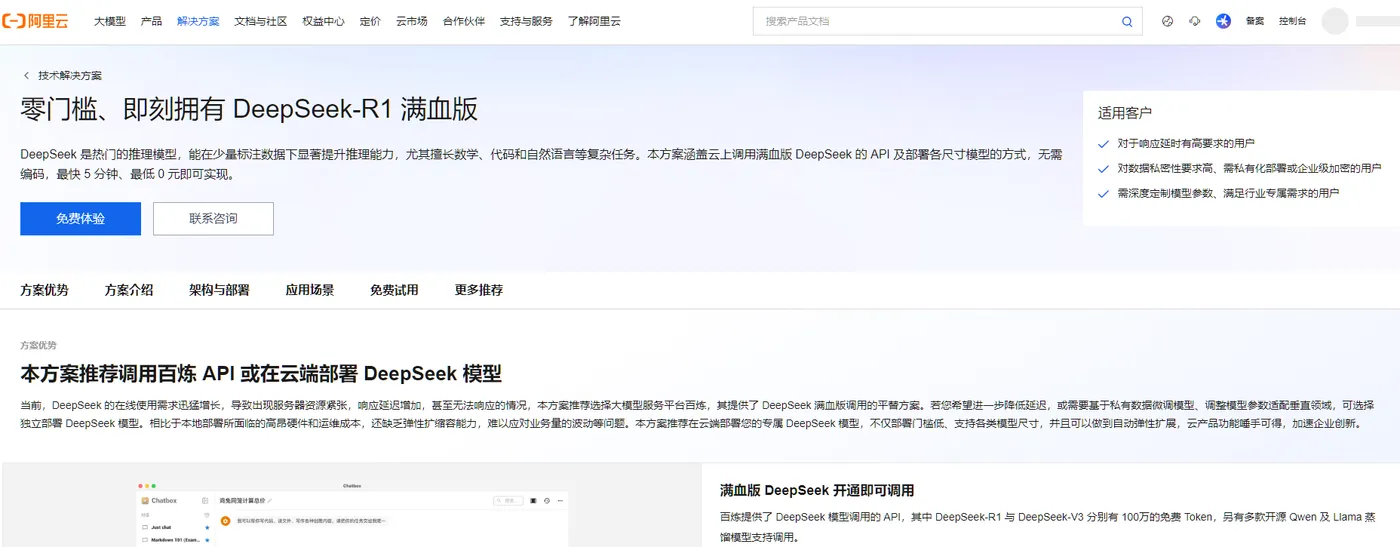Open 定价 in top navigation
This screenshot has width=1400, height=547.
coord(370,21)
